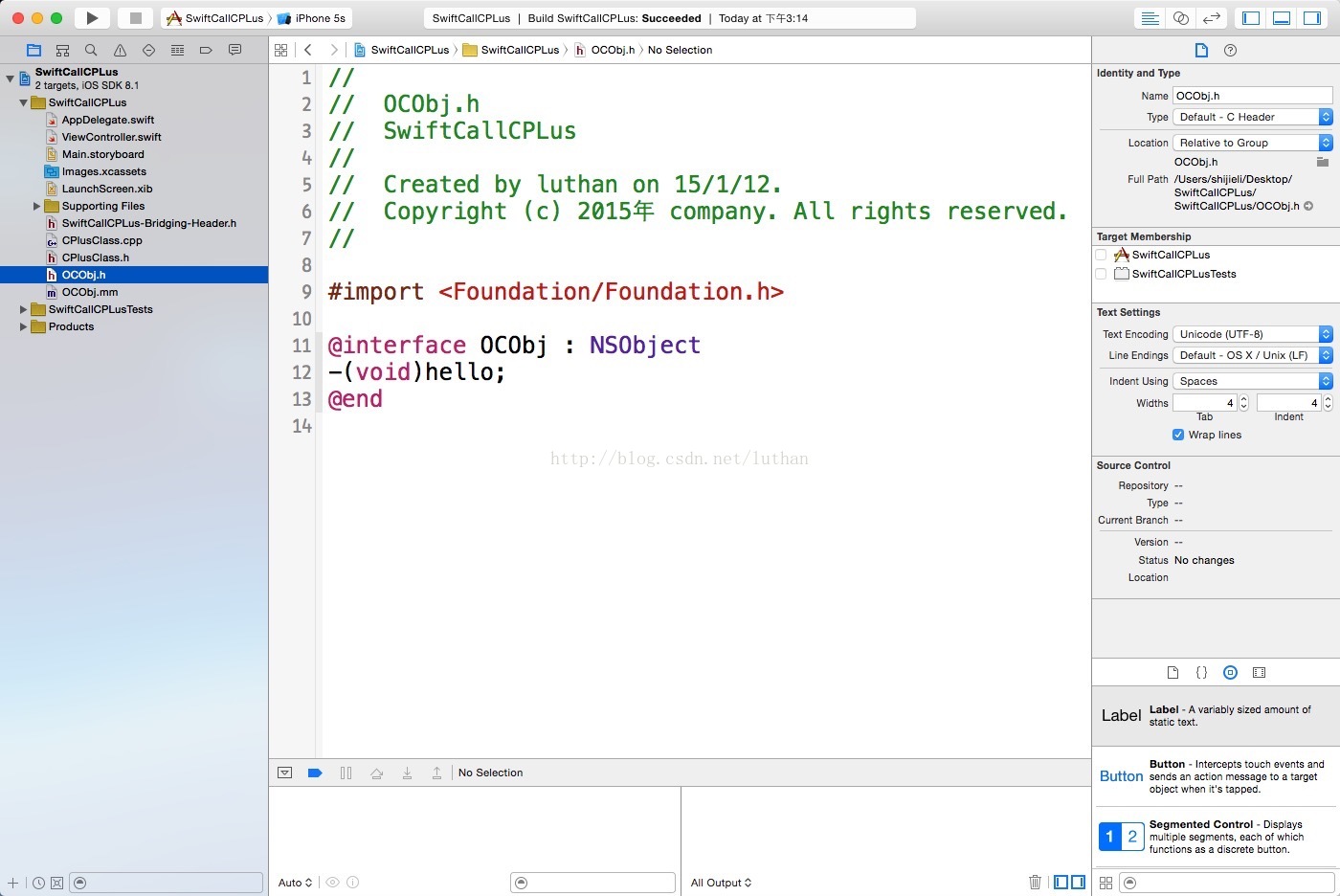Switch to the Version editor
Image resolution: width=1340 pixels, height=896 pixels.
point(1212,18)
